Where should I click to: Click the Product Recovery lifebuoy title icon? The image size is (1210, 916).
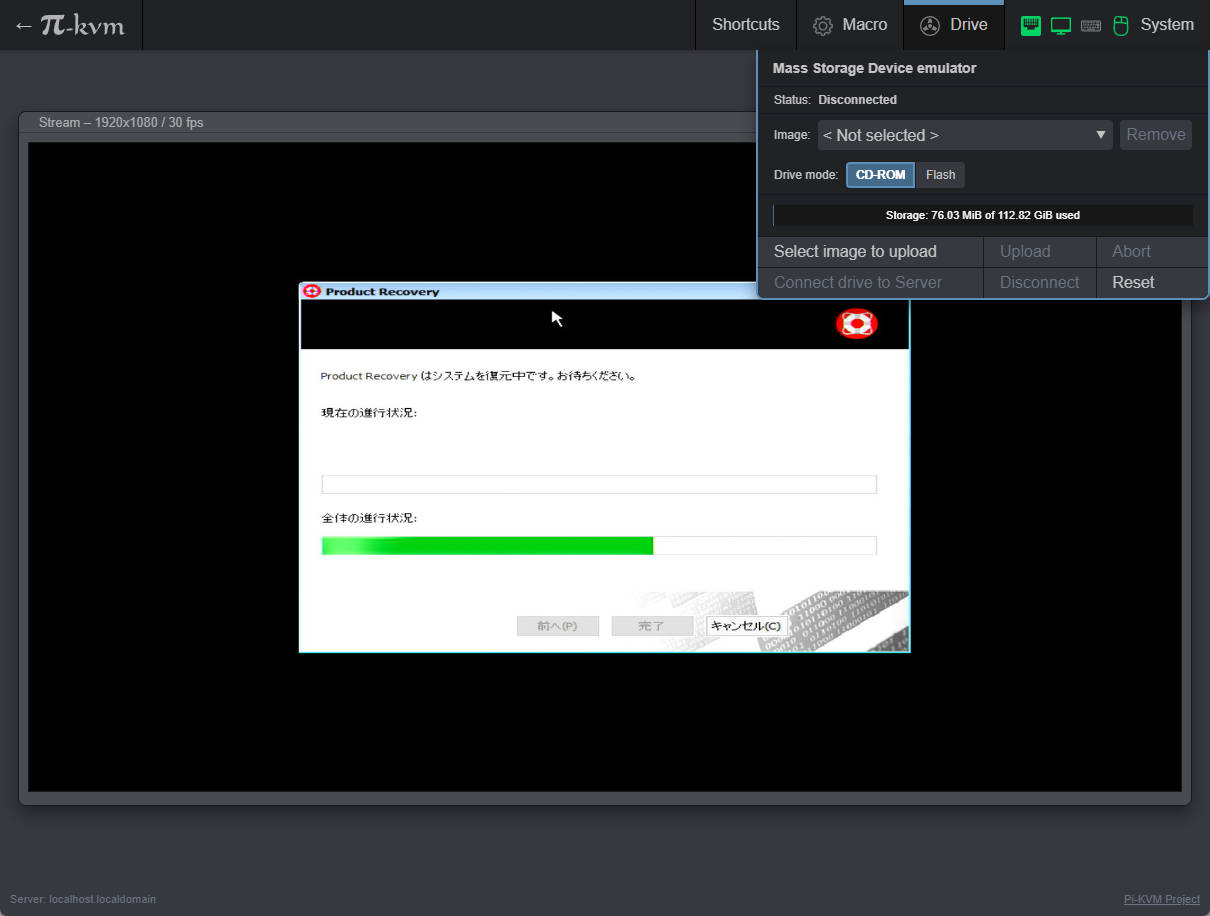tap(311, 291)
